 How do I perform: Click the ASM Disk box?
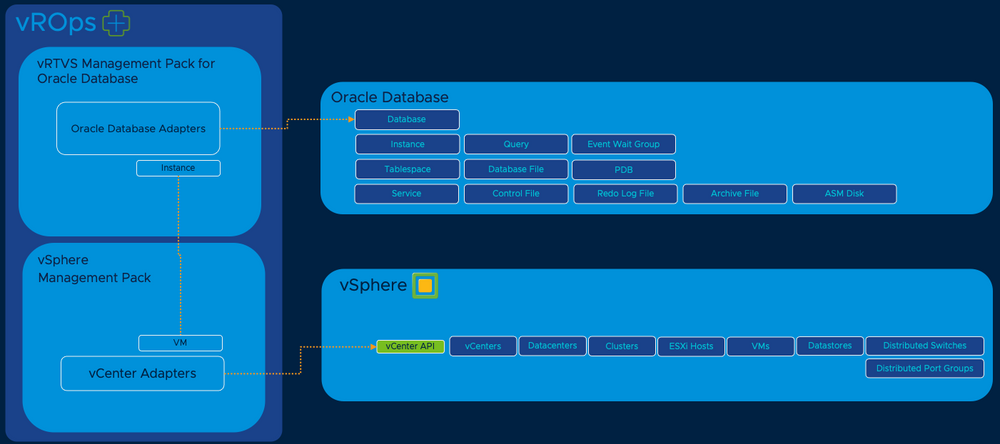(x=844, y=194)
